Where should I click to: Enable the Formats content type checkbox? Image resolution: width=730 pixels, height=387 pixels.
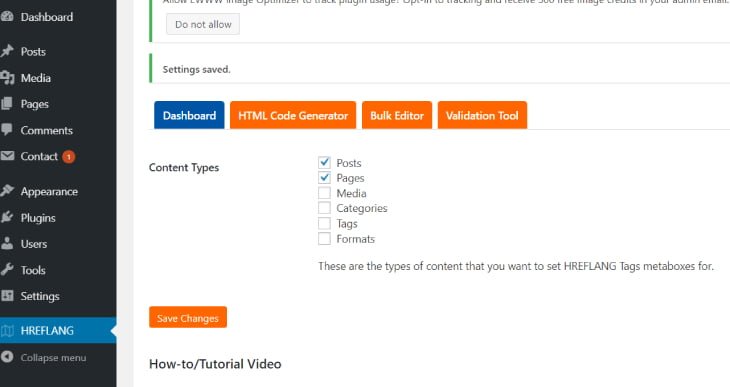[324, 238]
